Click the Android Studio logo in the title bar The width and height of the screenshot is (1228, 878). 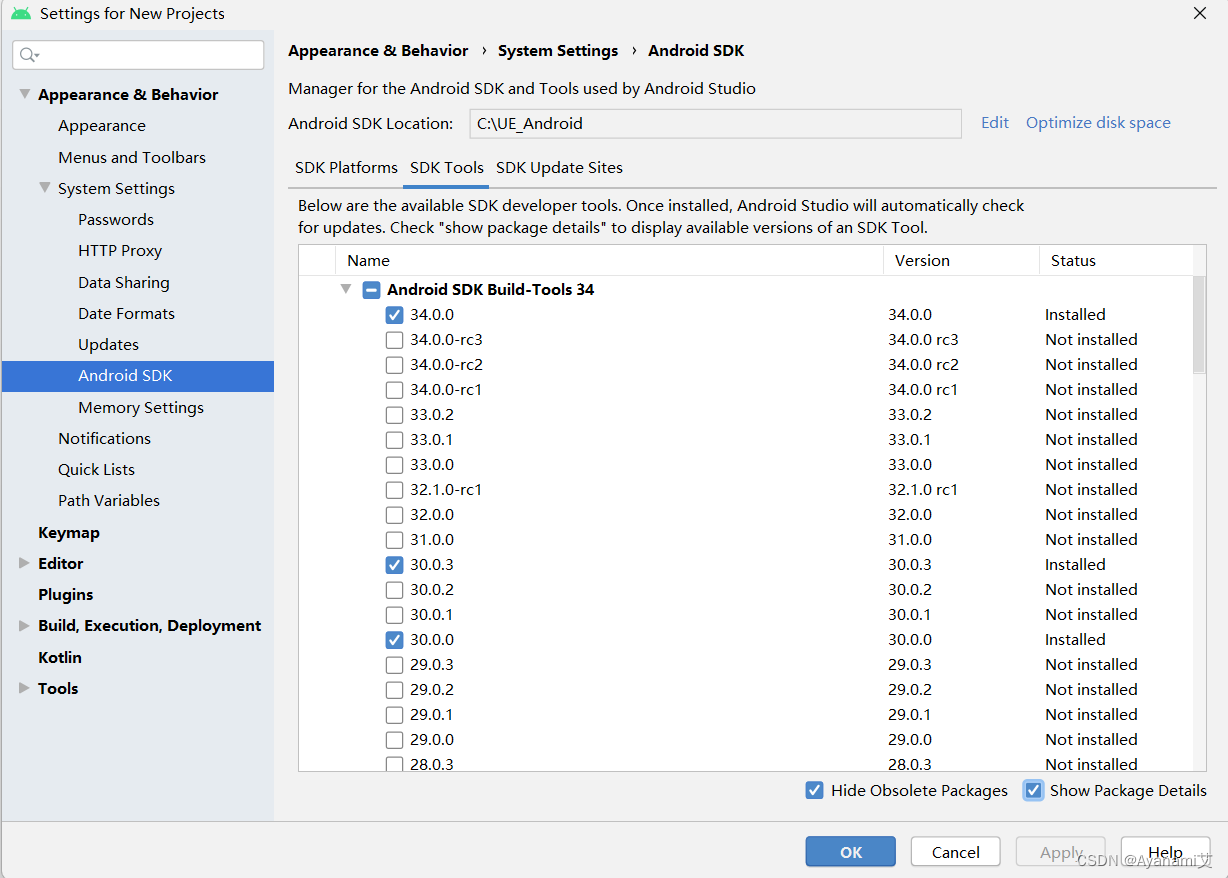click(x=21, y=14)
